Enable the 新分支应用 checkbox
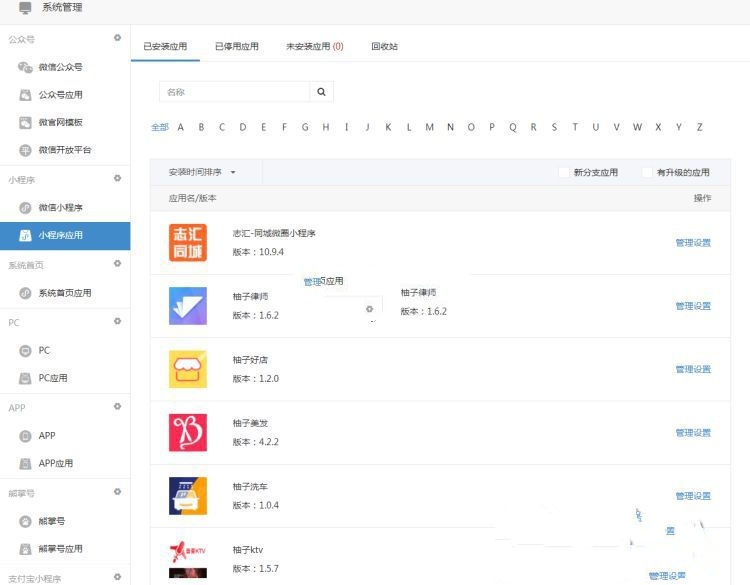Viewport: 750px width, 585px height. [564, 172]
